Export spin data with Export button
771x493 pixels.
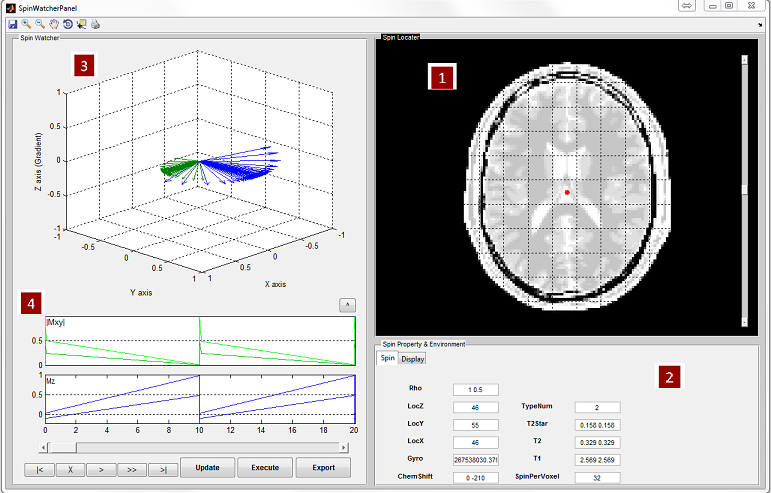point(324,467)
